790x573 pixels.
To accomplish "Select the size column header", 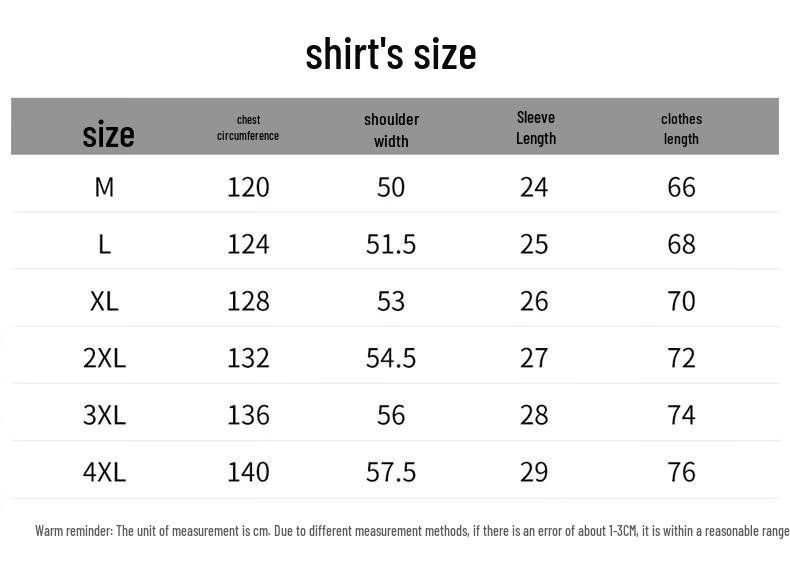I will (x=108, y=135).
